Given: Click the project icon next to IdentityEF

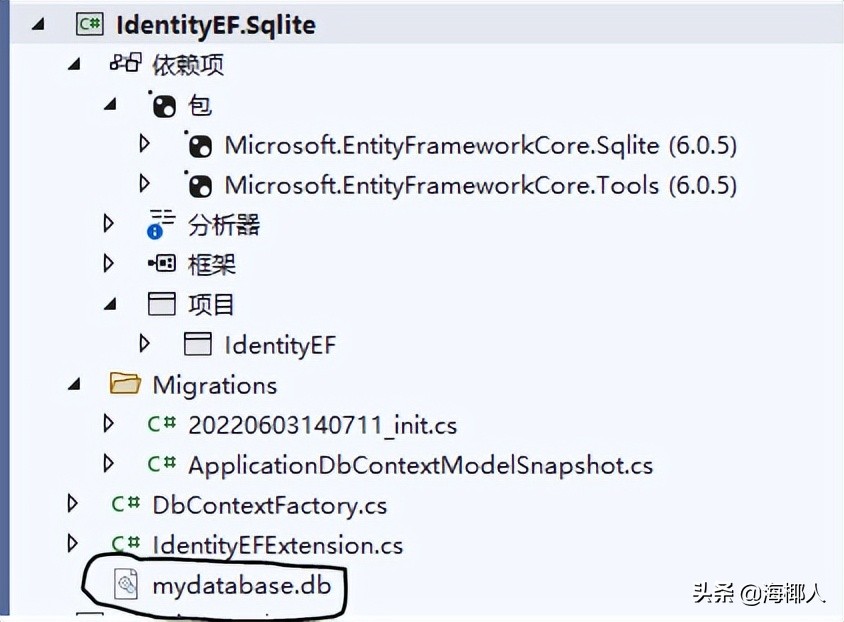Looking at the screenshot, I should [x=198, y=344].
